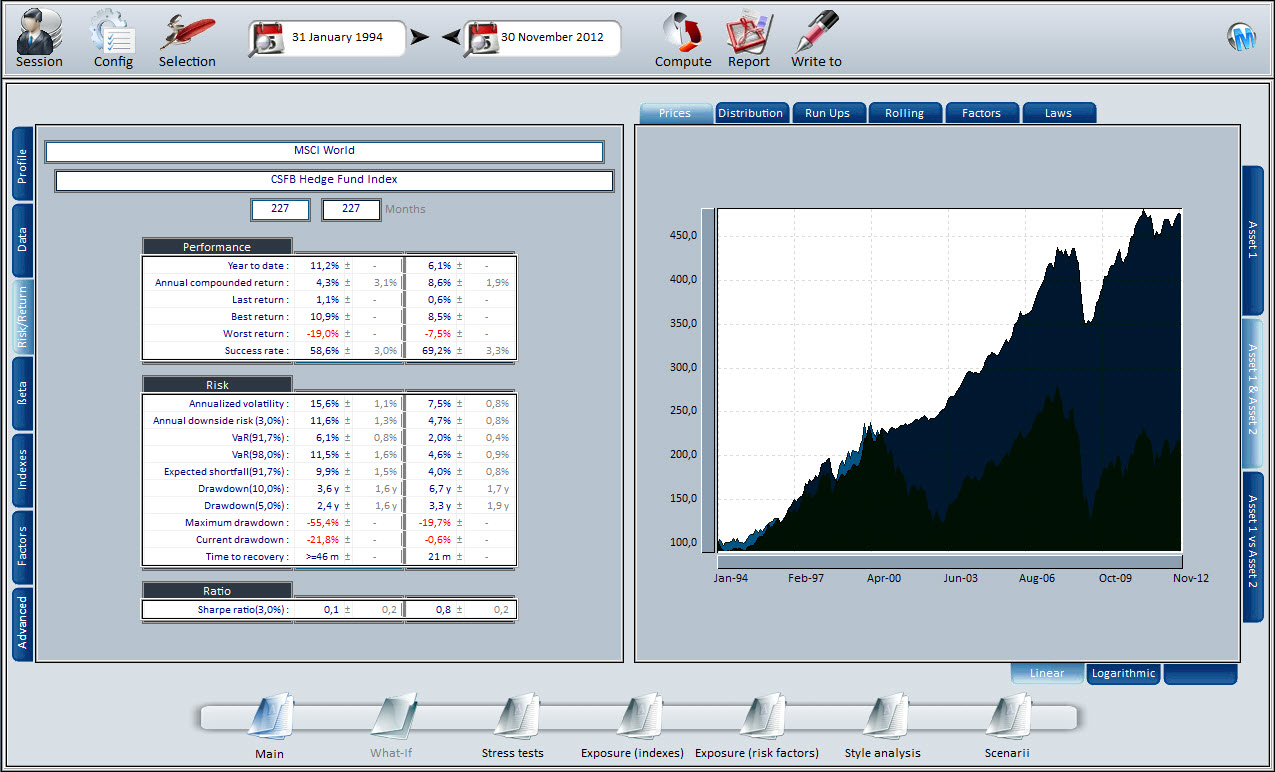
Task: Open the Stress tests page icon
Action: tap(513, 718)
